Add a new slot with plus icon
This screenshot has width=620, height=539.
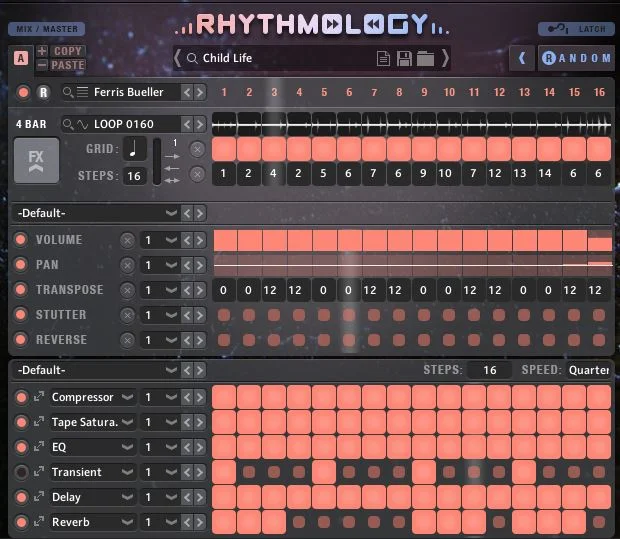(x=42, y=51)
